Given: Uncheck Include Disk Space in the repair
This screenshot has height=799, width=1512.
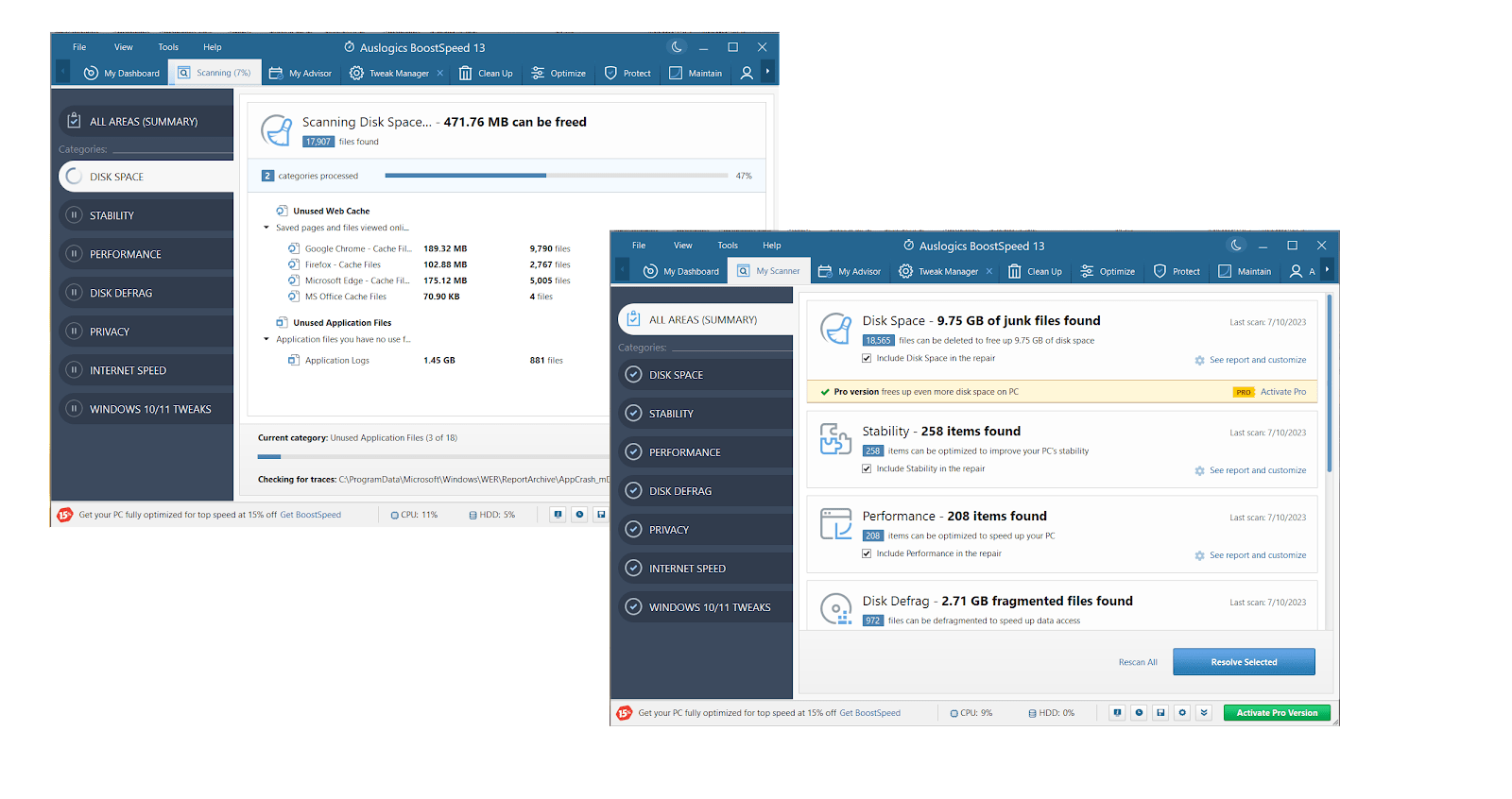Looking at the screenshot, I should pos(867,359).
